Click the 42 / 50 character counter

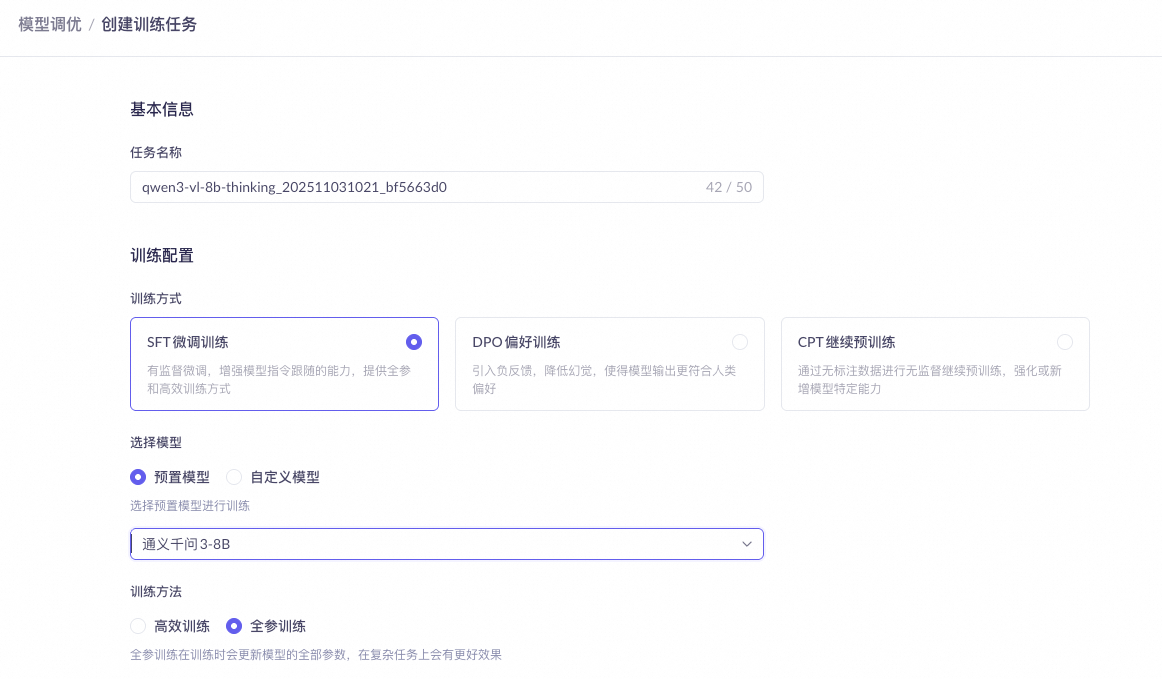tap(728, 187)
